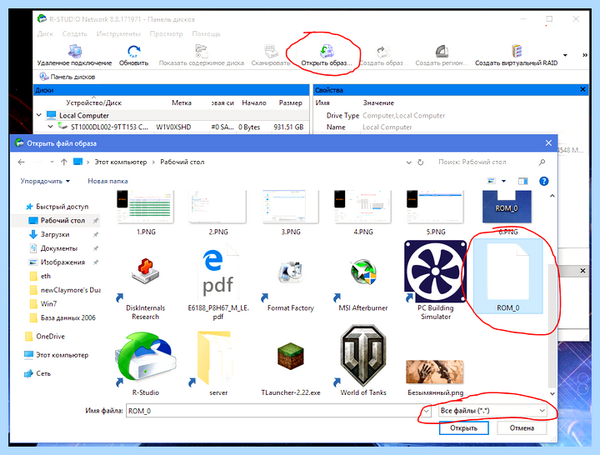600x455 pixels.
Task: Go up one folder level arrow
Action: 64,162
